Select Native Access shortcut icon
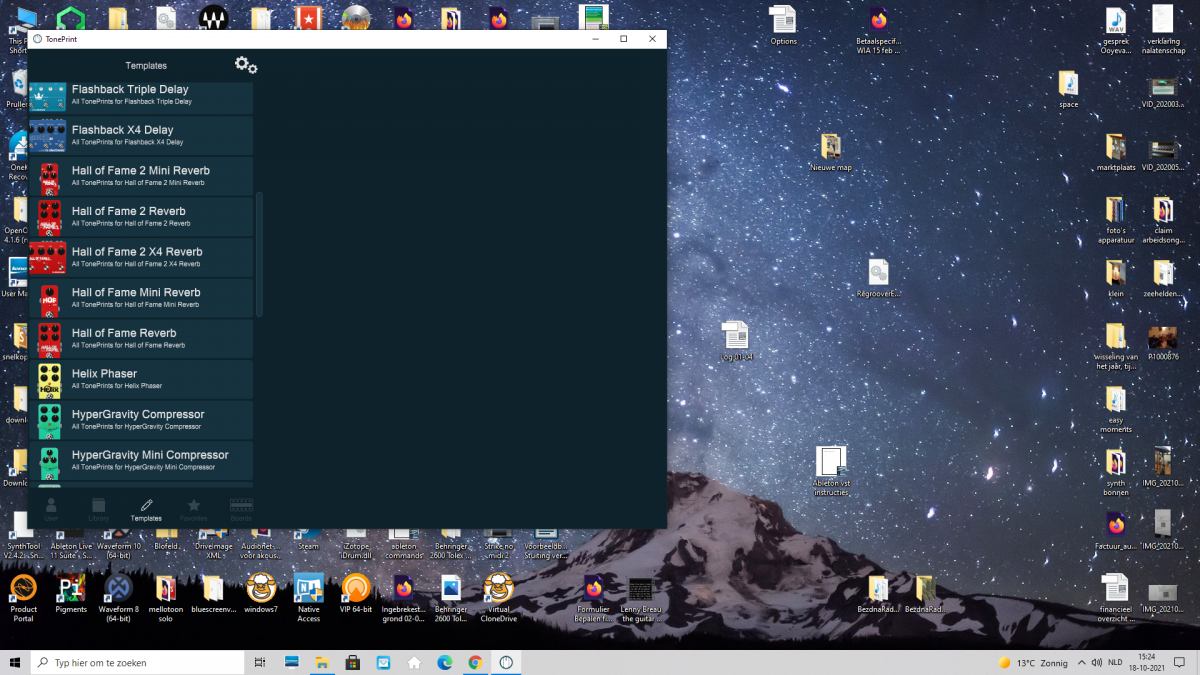Screen dimensions: 1200x675 tap(308, 598)
